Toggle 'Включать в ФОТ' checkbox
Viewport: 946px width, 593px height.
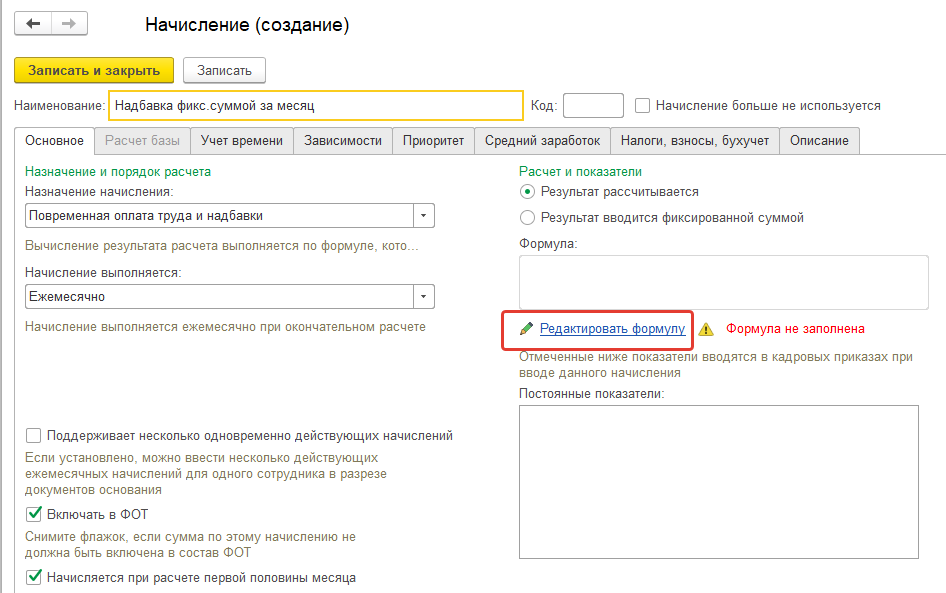(x=35, y=515)
